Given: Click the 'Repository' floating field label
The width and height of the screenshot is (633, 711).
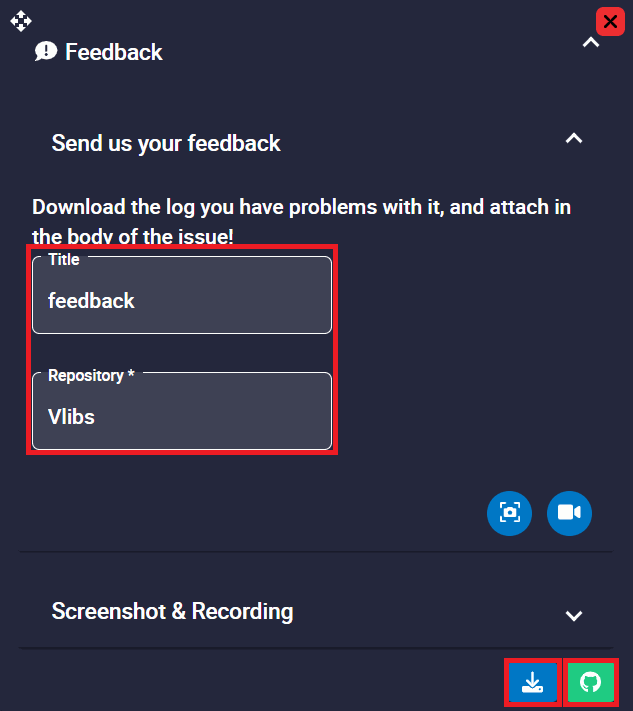Looking at the screenshot, I should pyautogui.click(x=85, y=376).
